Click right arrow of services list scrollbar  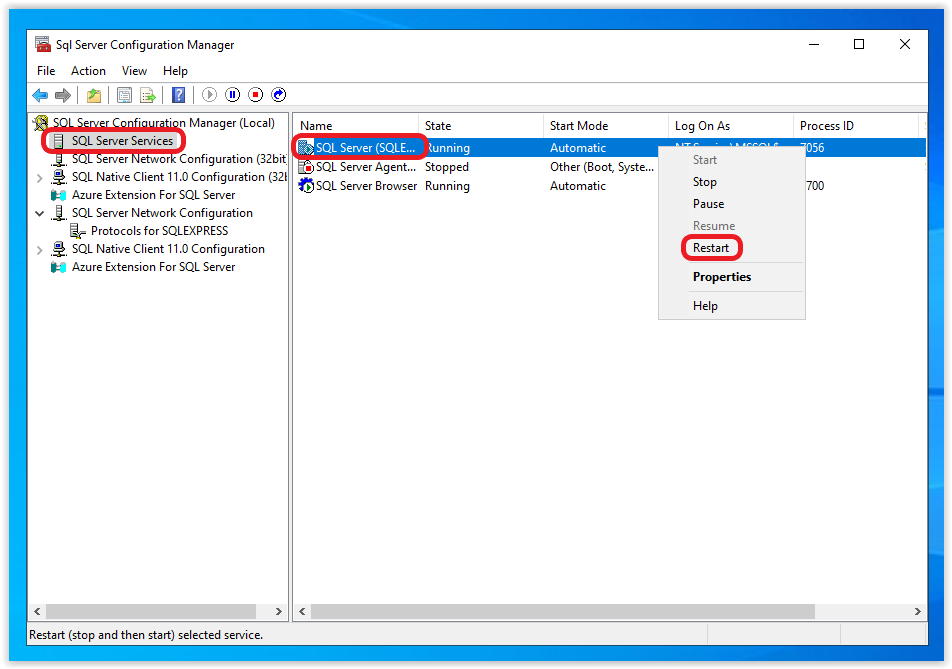pyautogui.click(x=917, y=611)
